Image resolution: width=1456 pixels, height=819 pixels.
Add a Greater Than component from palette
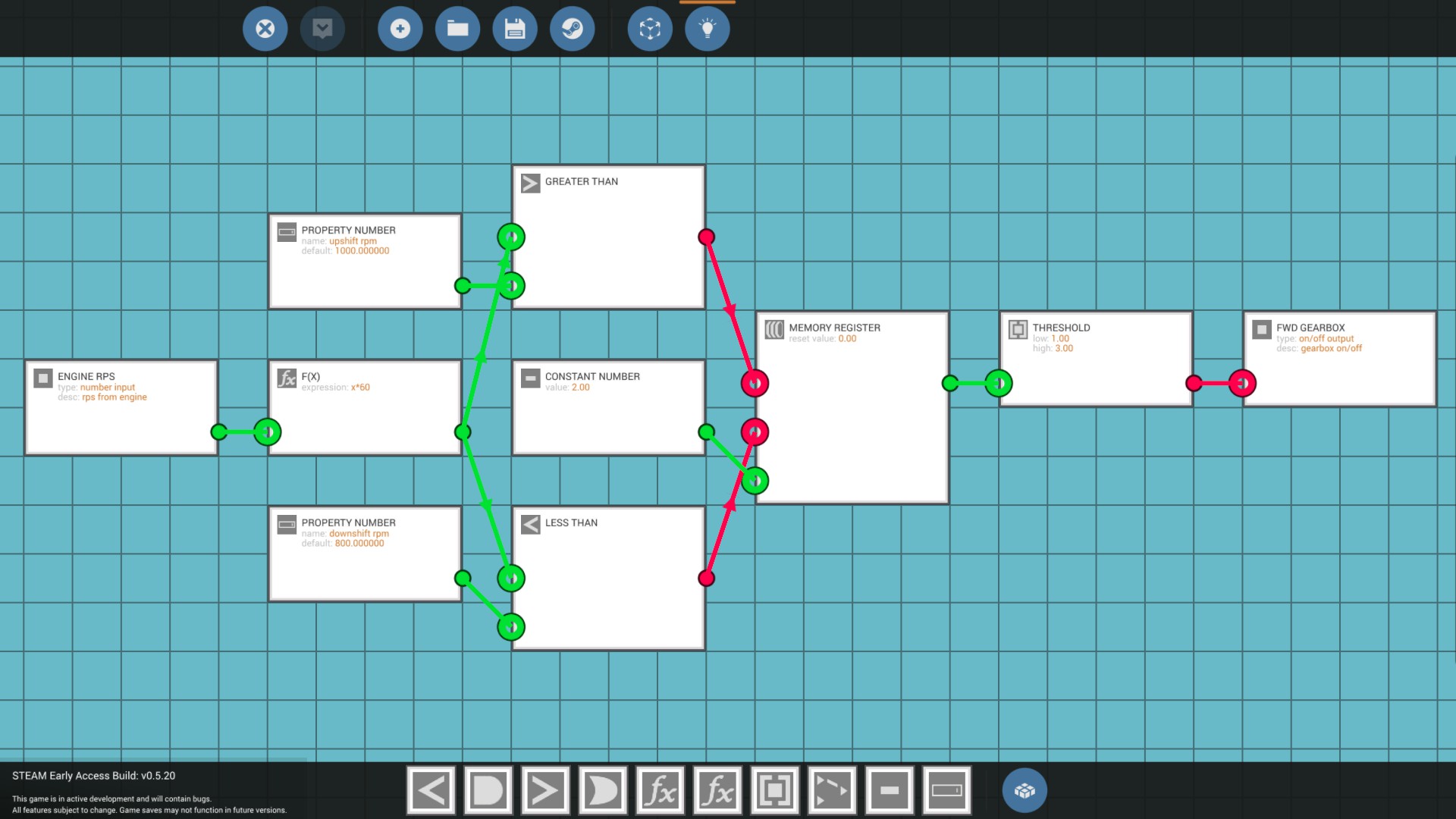tap(545, 791)
